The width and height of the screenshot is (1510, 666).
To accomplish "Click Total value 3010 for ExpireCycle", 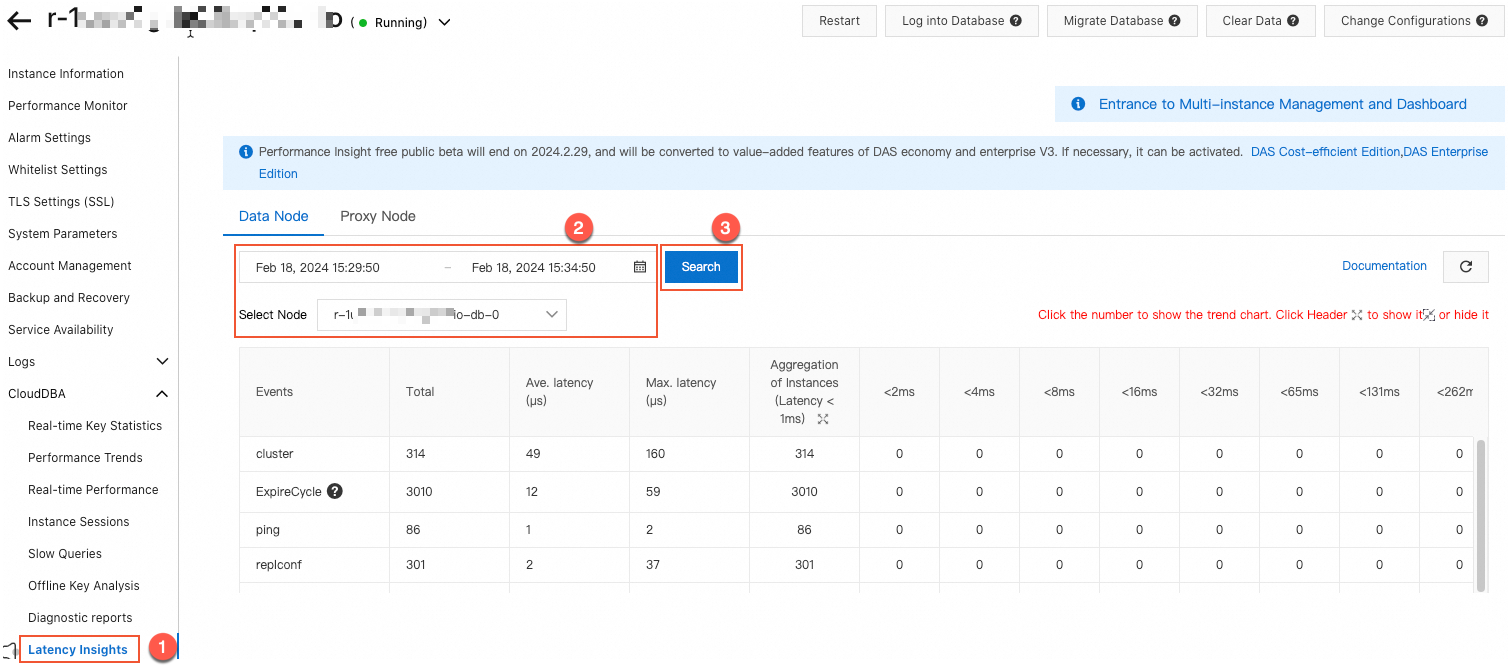I will 419,492.
